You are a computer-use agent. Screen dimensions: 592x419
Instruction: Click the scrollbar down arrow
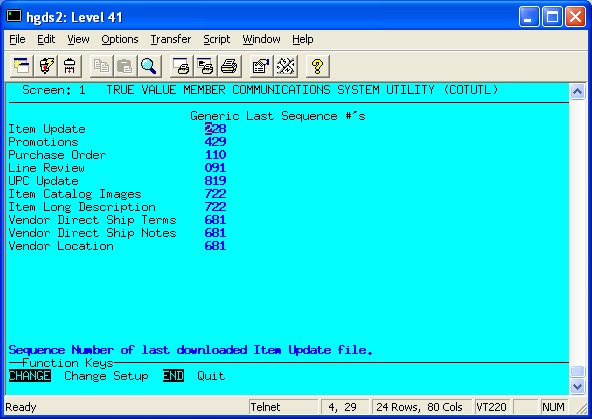click(x=578, y=386)
